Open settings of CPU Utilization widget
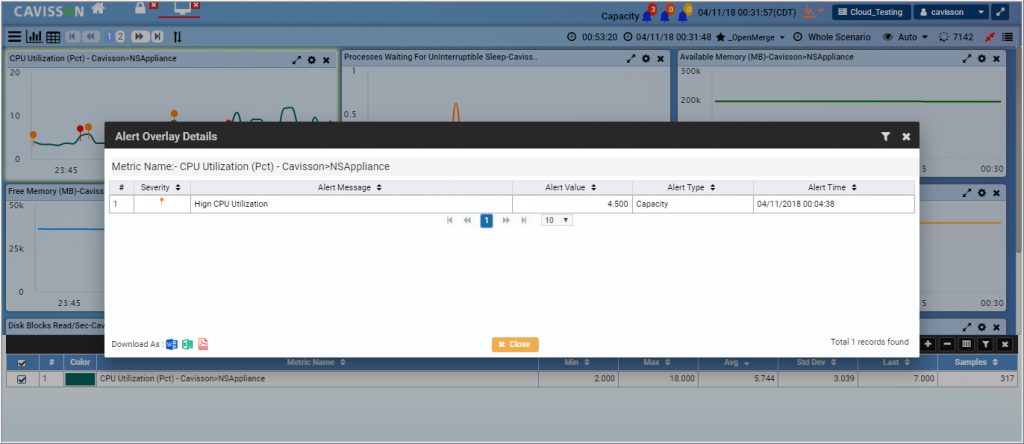The image size is (1024, 444). coord(312,59)
